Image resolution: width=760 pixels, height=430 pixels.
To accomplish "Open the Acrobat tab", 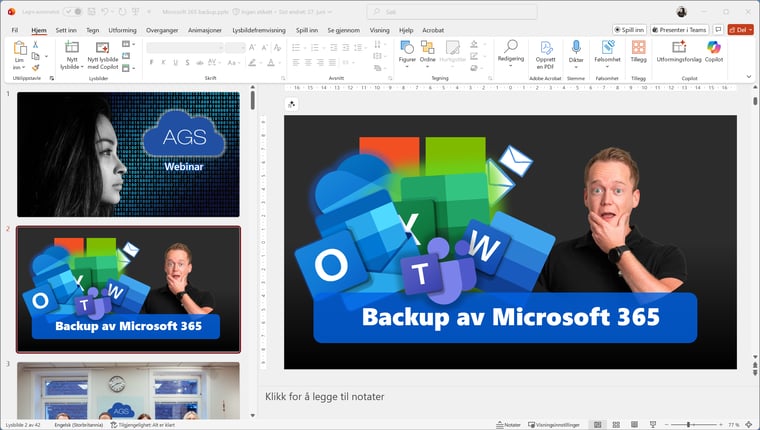I will tap(433, 30).
